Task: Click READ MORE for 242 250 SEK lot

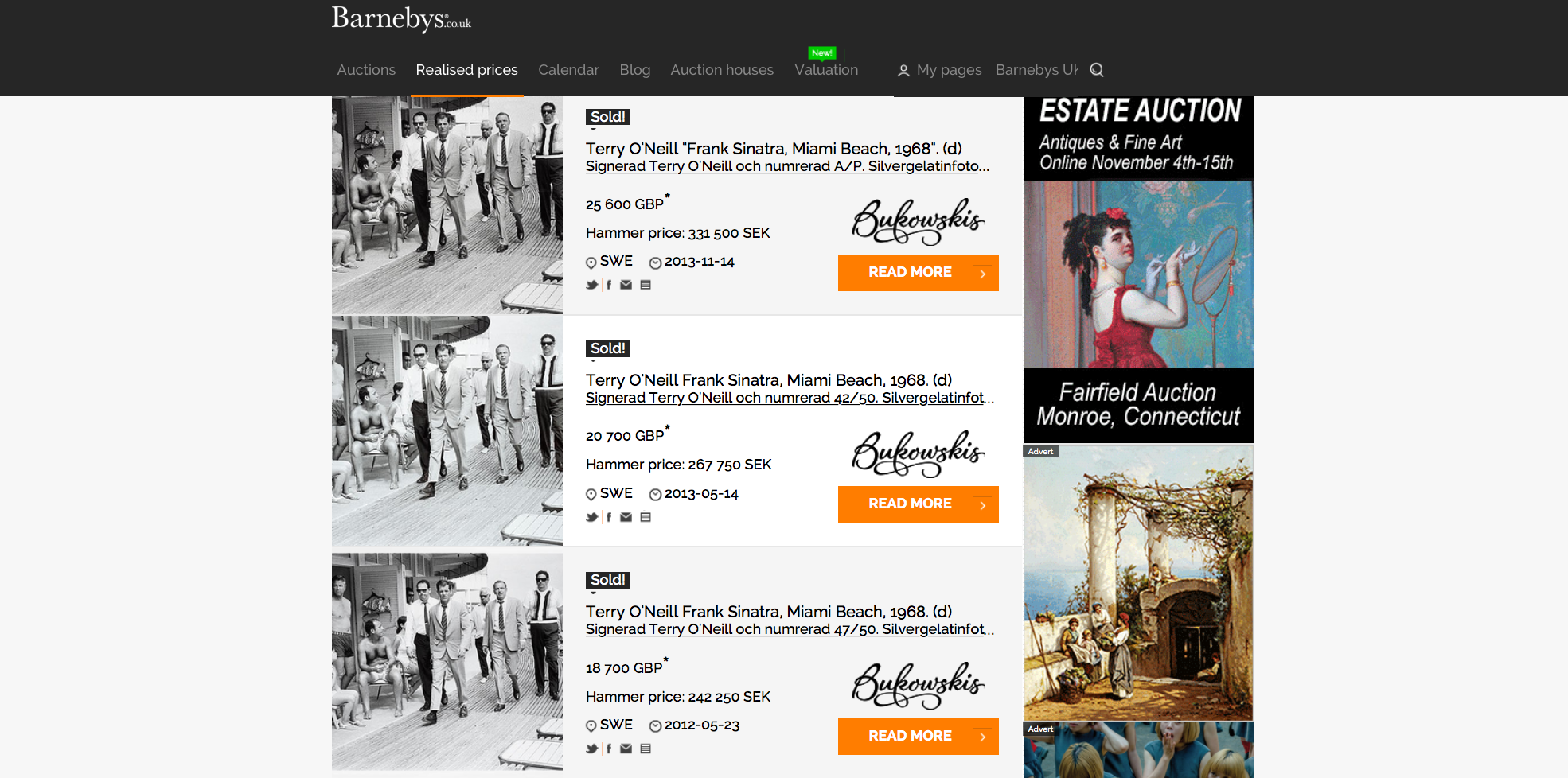Action: point(919,737)
